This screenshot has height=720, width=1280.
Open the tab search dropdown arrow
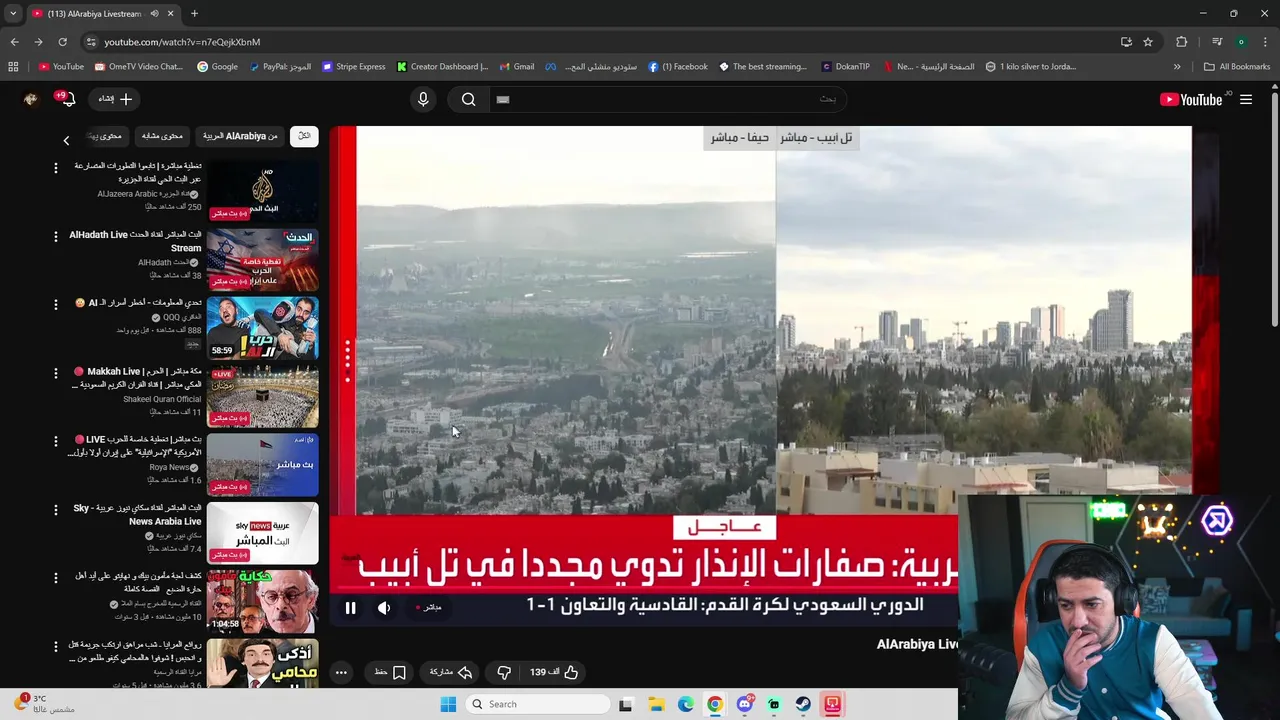[x=13, y=14]
